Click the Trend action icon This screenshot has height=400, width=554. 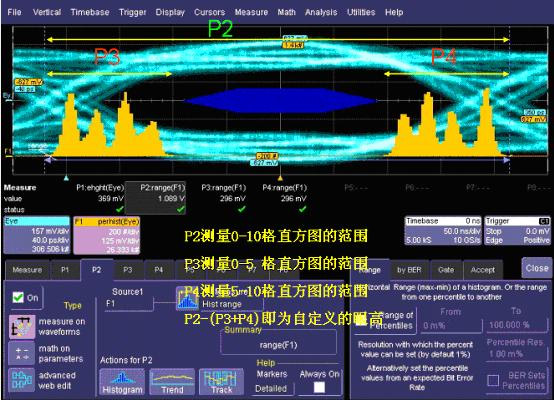coord(172,382)
